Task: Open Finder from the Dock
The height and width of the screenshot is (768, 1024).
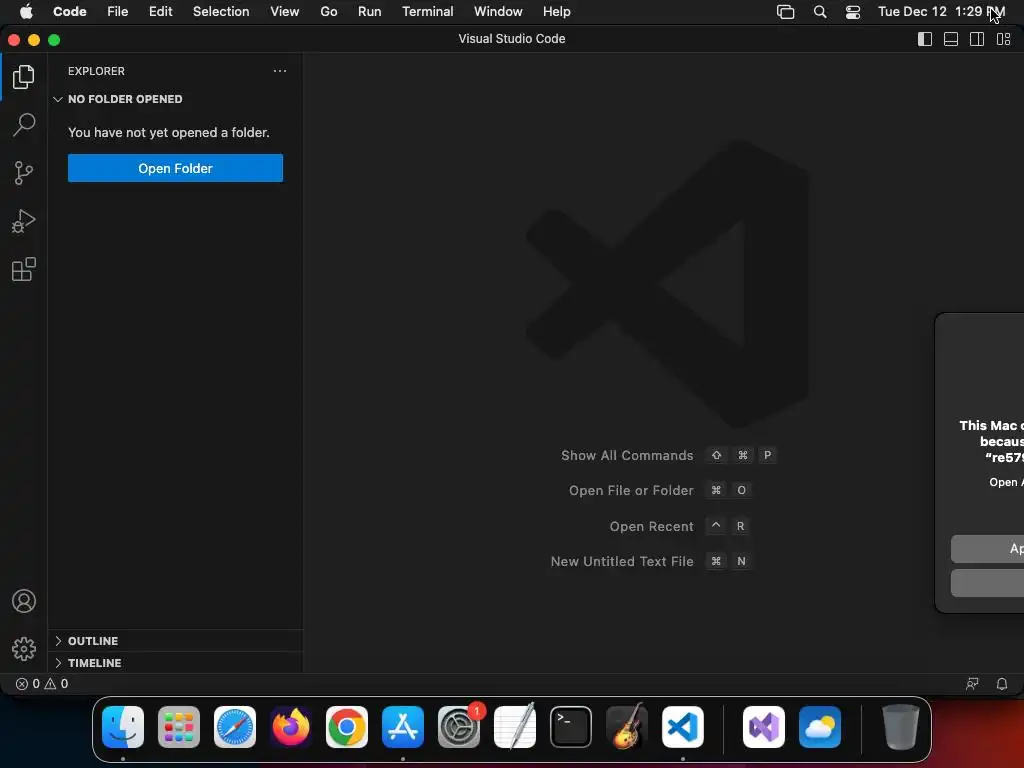Action: (123, 727)
